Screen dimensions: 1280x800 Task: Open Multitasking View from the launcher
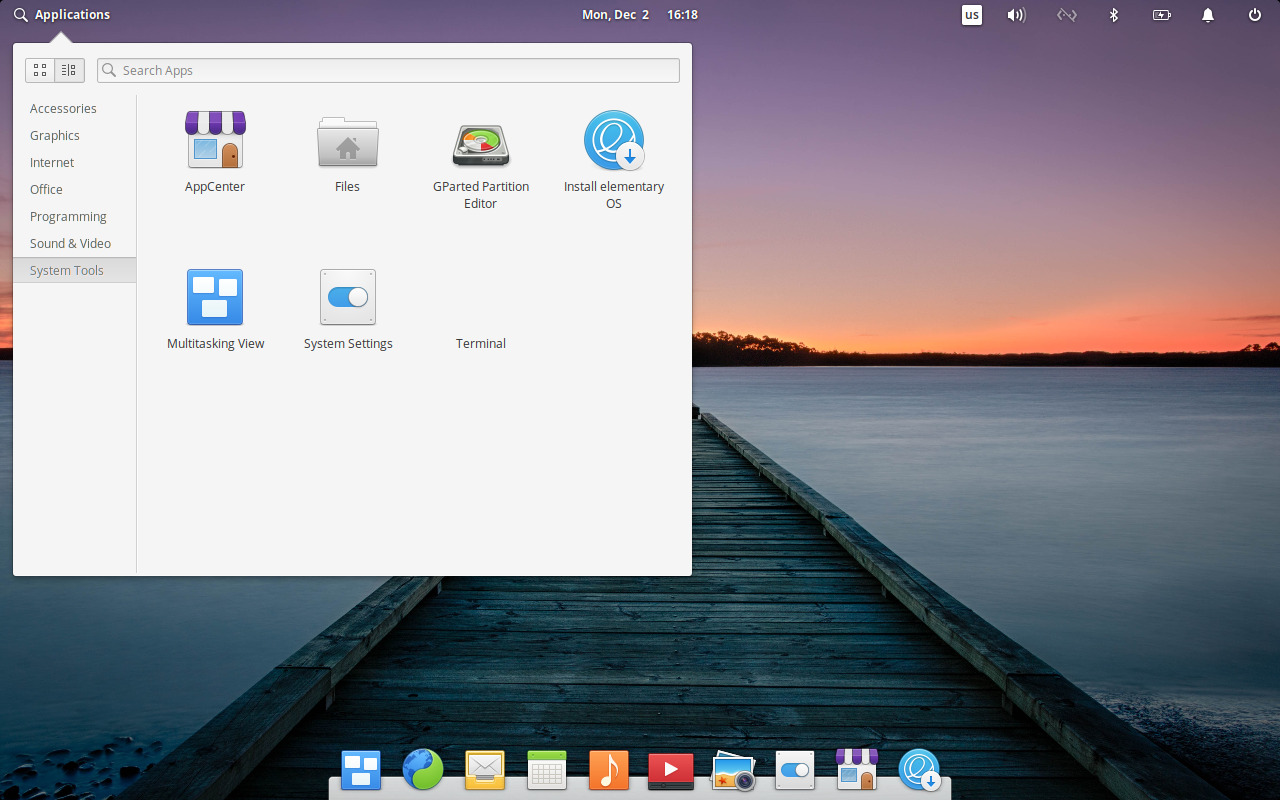click(x=215, y=297)
